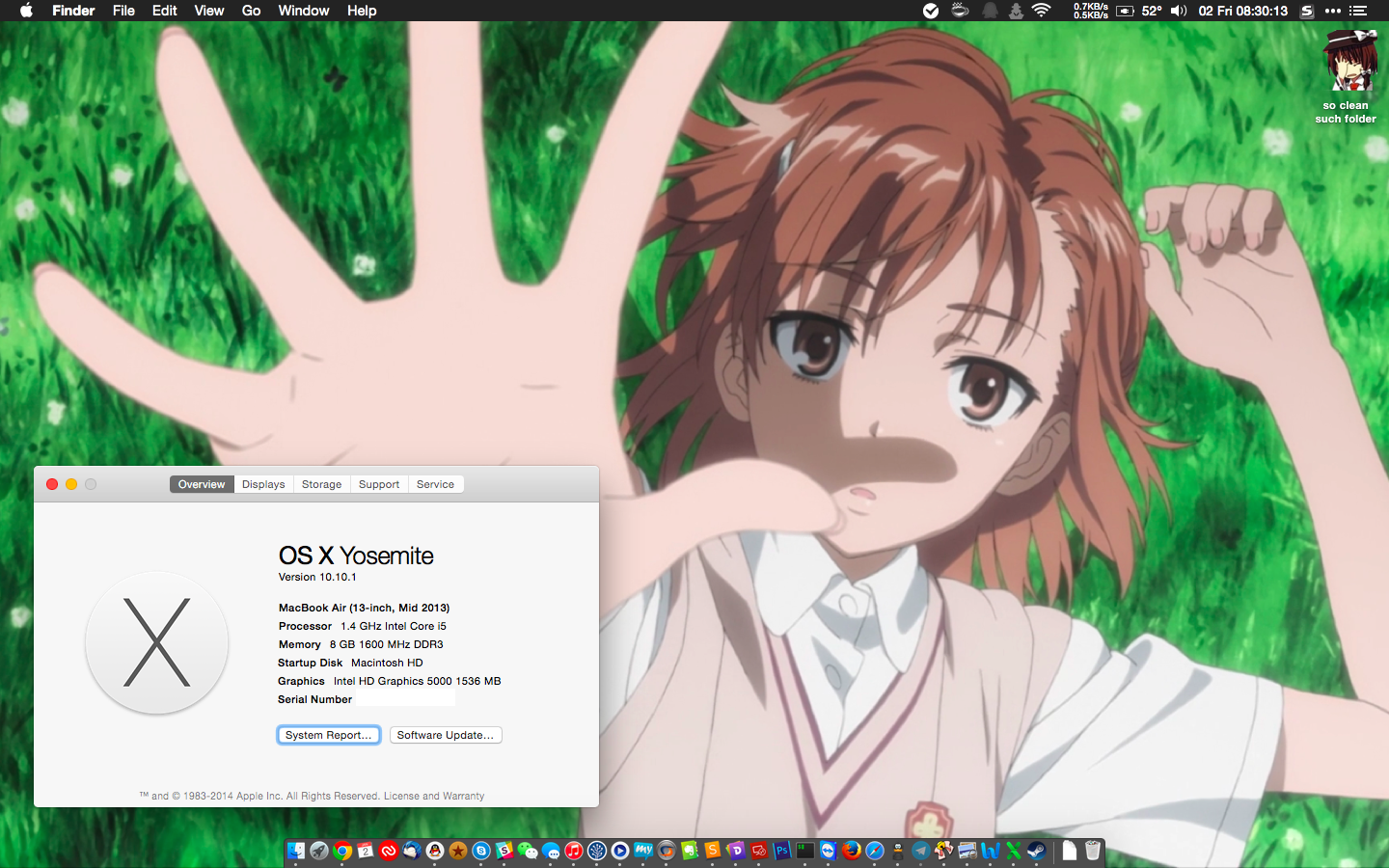Open Steam in the dock
The height and width of the screenshot is (868, 1389).
1036,851
